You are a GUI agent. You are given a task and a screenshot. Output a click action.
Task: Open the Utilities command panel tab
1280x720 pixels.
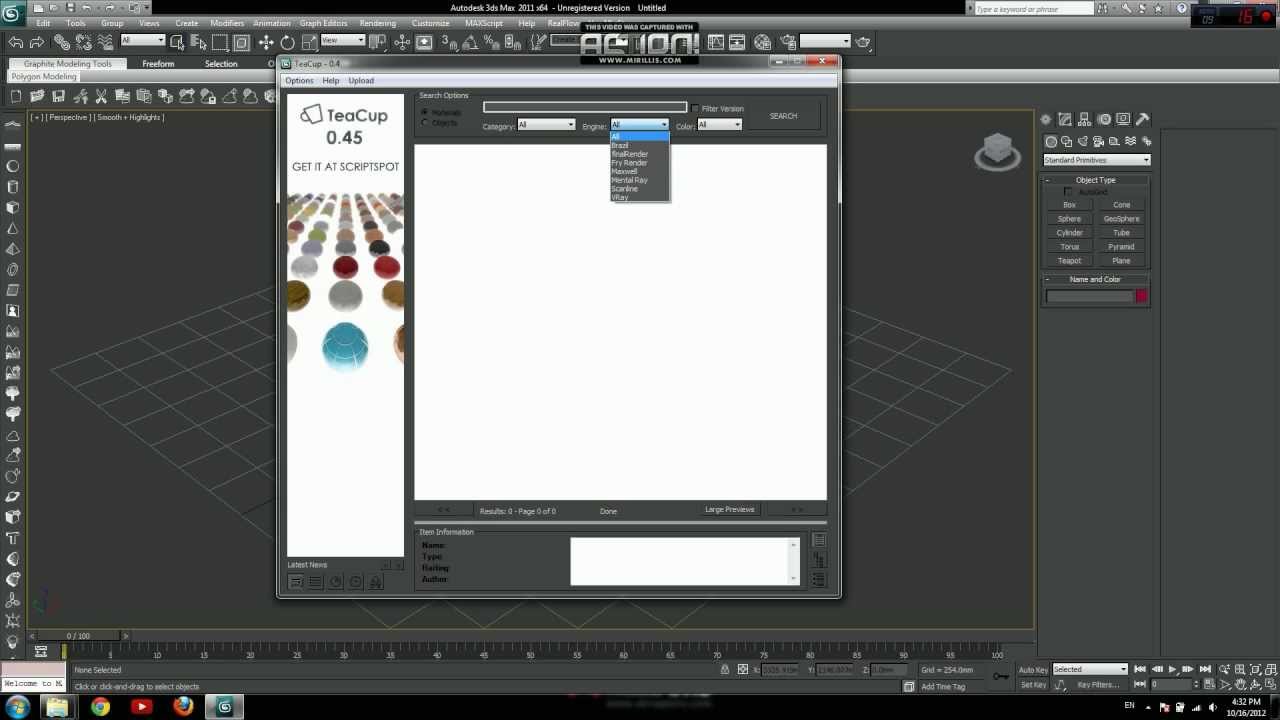point(1142,119)
